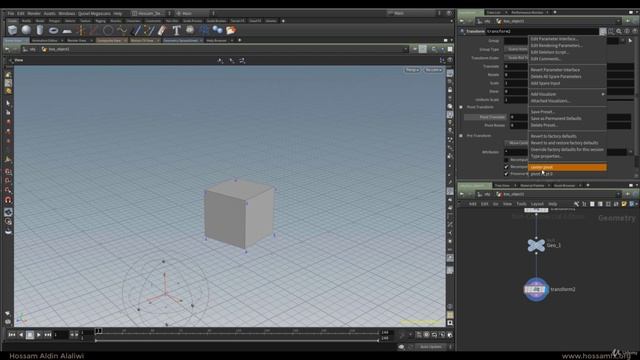Select the Sphere shelf tool
This screenshot has width=640, height=360.
[x=26, y=30]
